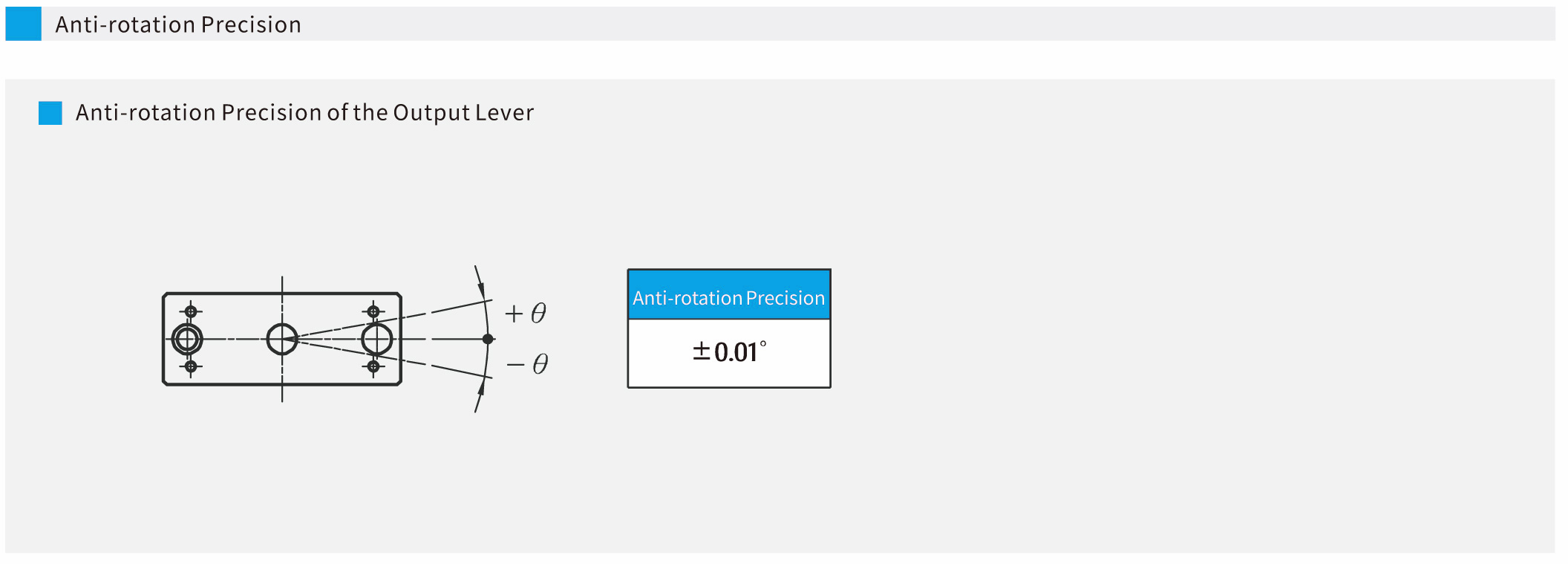Click the center circle of the plate diagram
The height and width of the screenshot is (564, 1568).
pyautogui.click(x=282, y=339)
